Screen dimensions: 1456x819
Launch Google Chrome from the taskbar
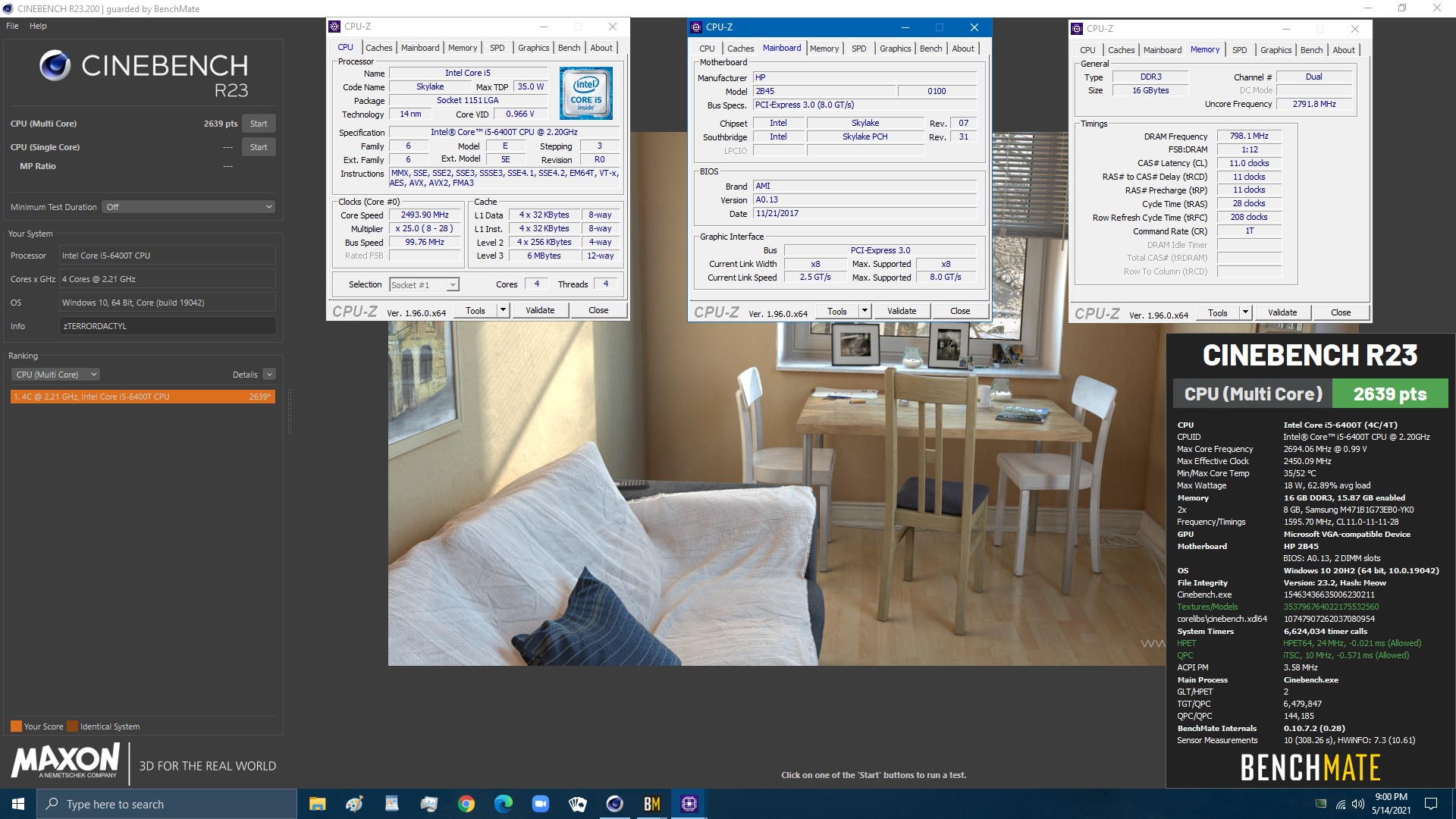[x=466, y=804]
